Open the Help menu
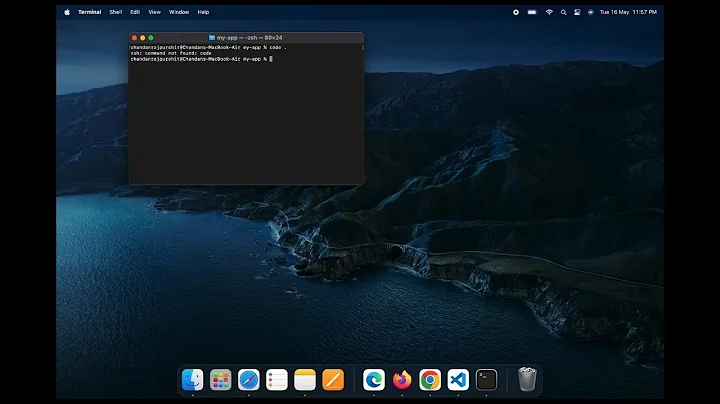Image resolution: width=720 pixels, height=404 pixels. [x=203, y=12]
